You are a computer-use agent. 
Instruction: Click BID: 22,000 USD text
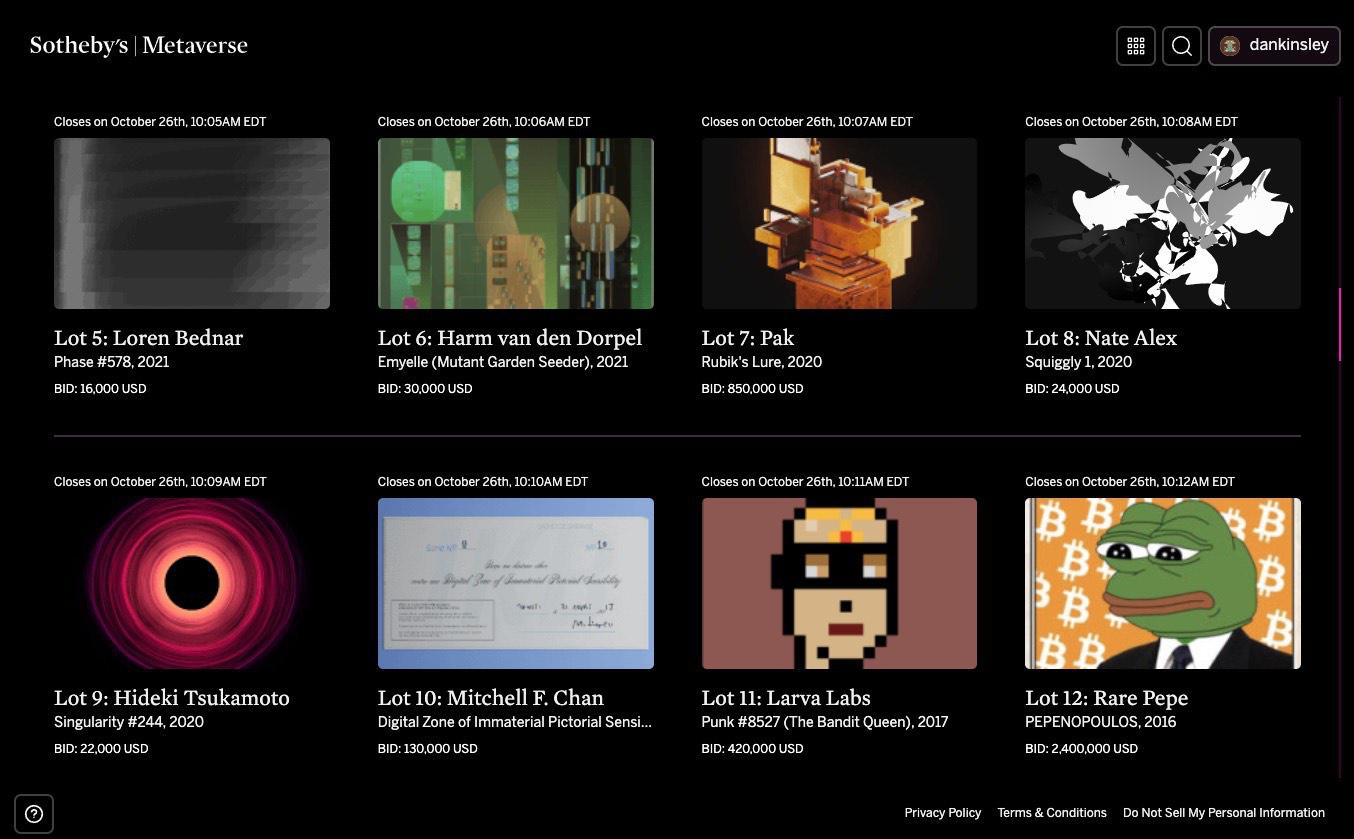pos(101,749)
